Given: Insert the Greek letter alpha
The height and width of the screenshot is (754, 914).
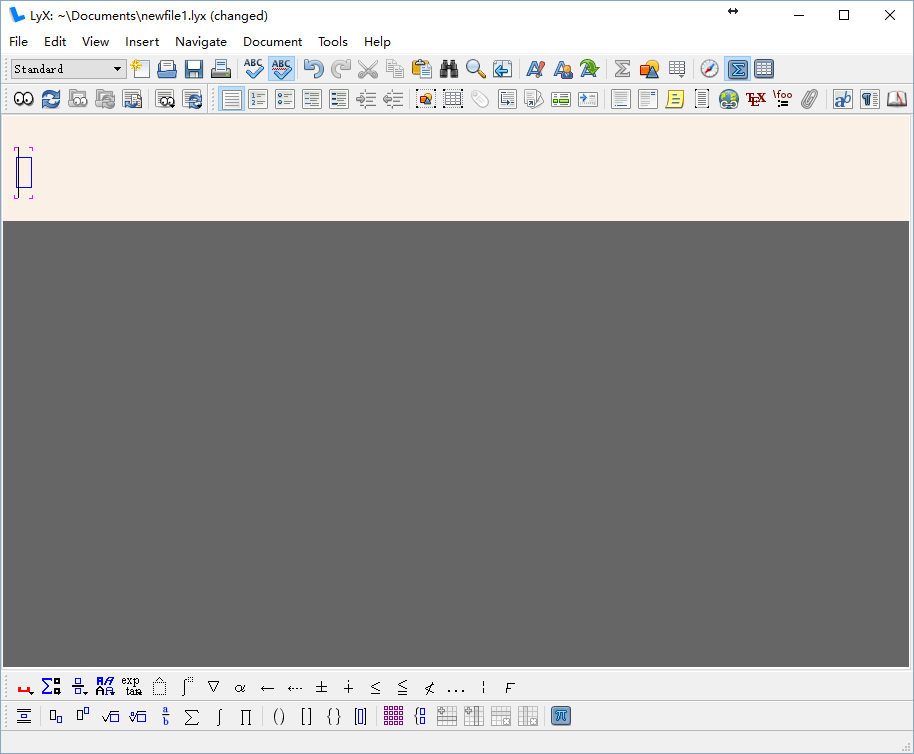Looking at the screenshot, I should pyautogui.click(x=240, y=687).
